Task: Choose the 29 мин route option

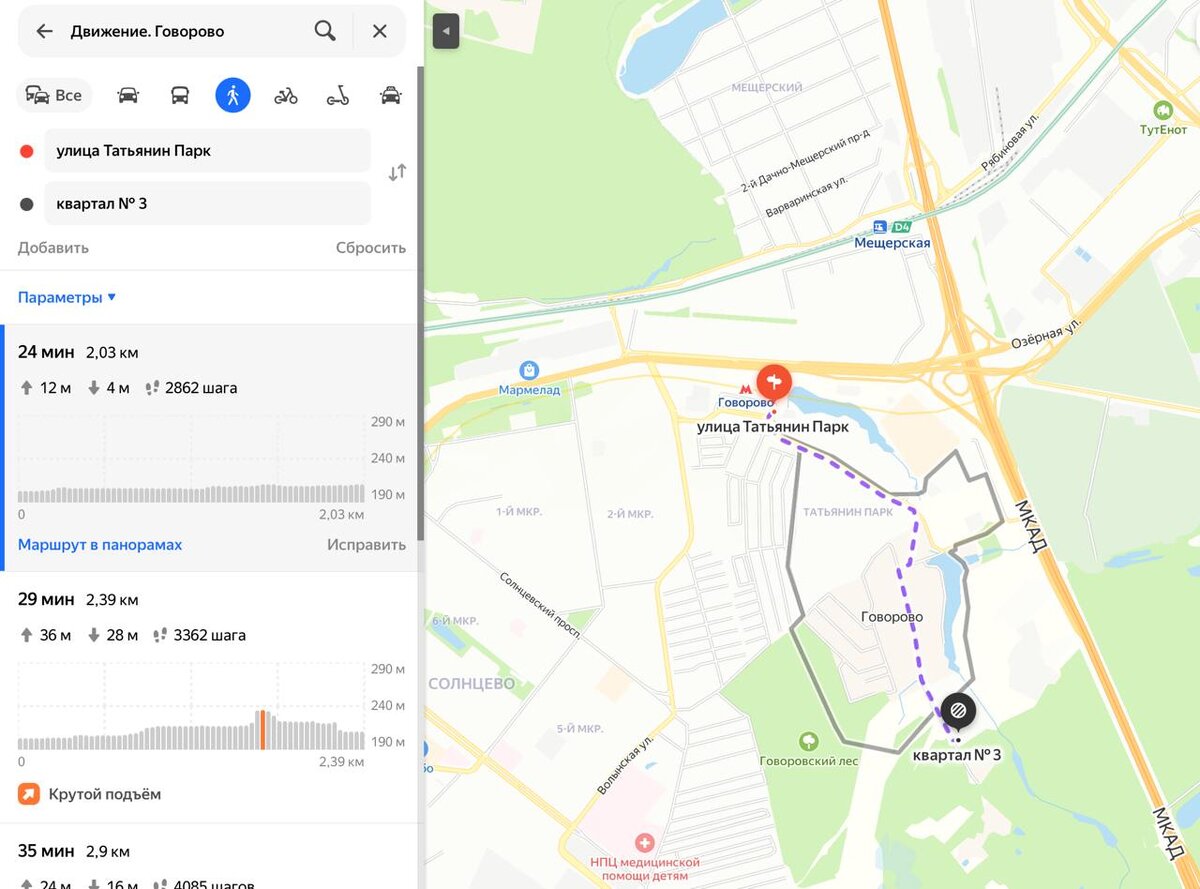Action: point(209,697)
